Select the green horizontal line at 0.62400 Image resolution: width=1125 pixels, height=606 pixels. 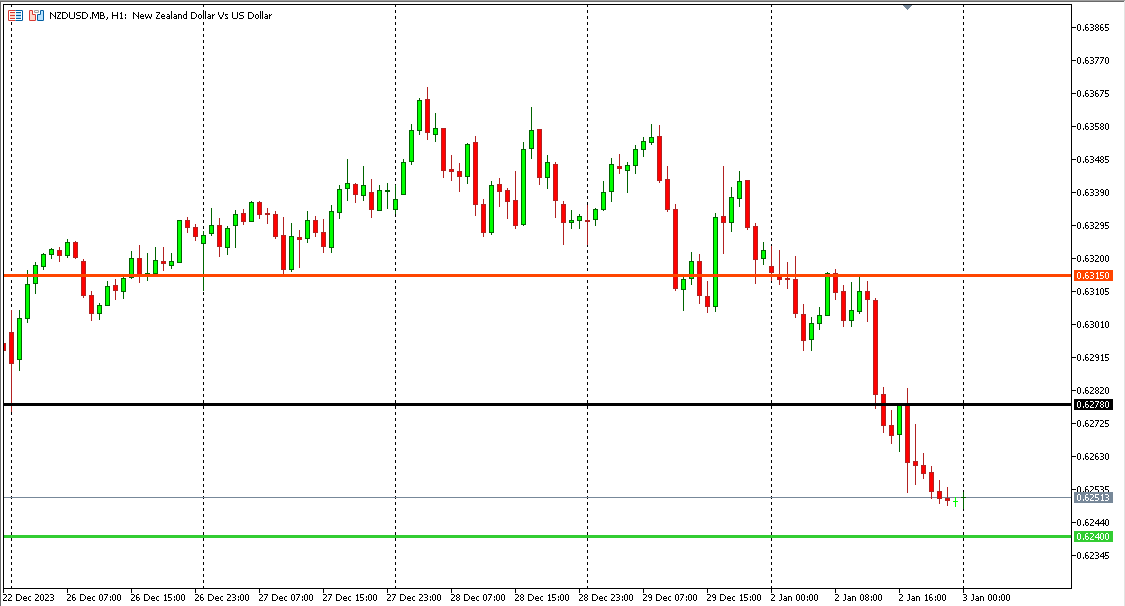click(x=500, y=537)
